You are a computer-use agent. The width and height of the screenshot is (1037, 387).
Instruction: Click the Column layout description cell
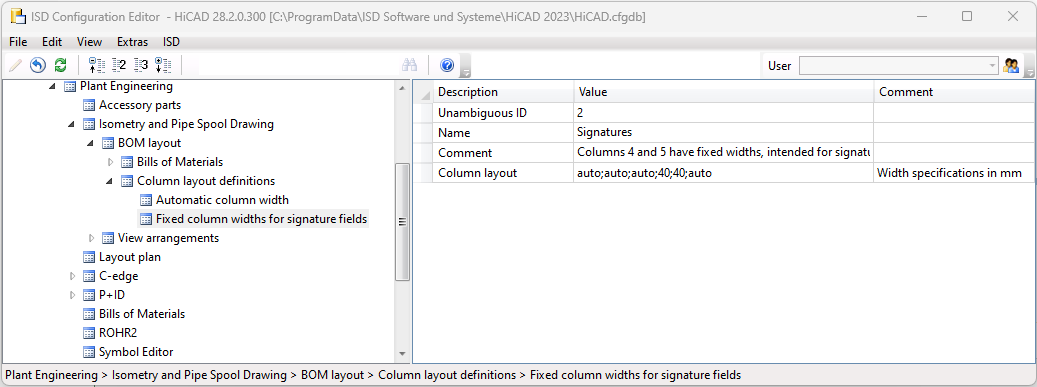click(x=503, y=173)
